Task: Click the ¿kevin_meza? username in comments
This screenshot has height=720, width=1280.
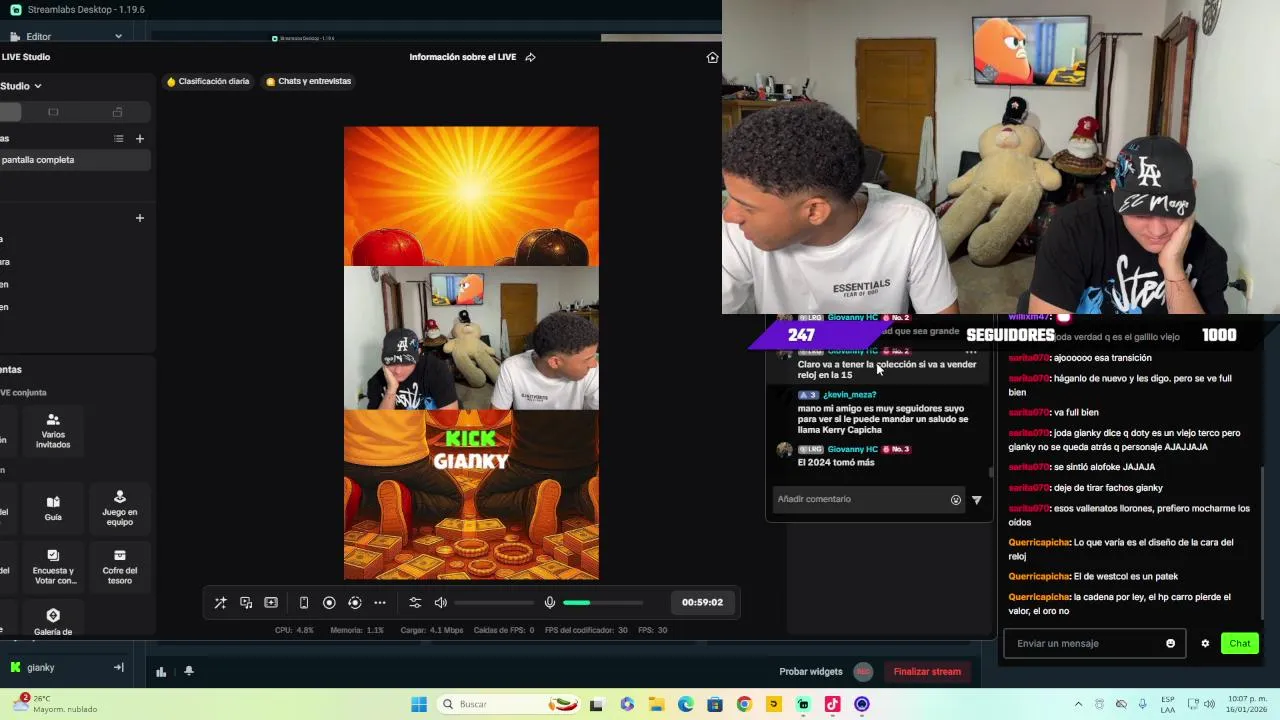Action: pyautogui.click(x=849, y=395)
